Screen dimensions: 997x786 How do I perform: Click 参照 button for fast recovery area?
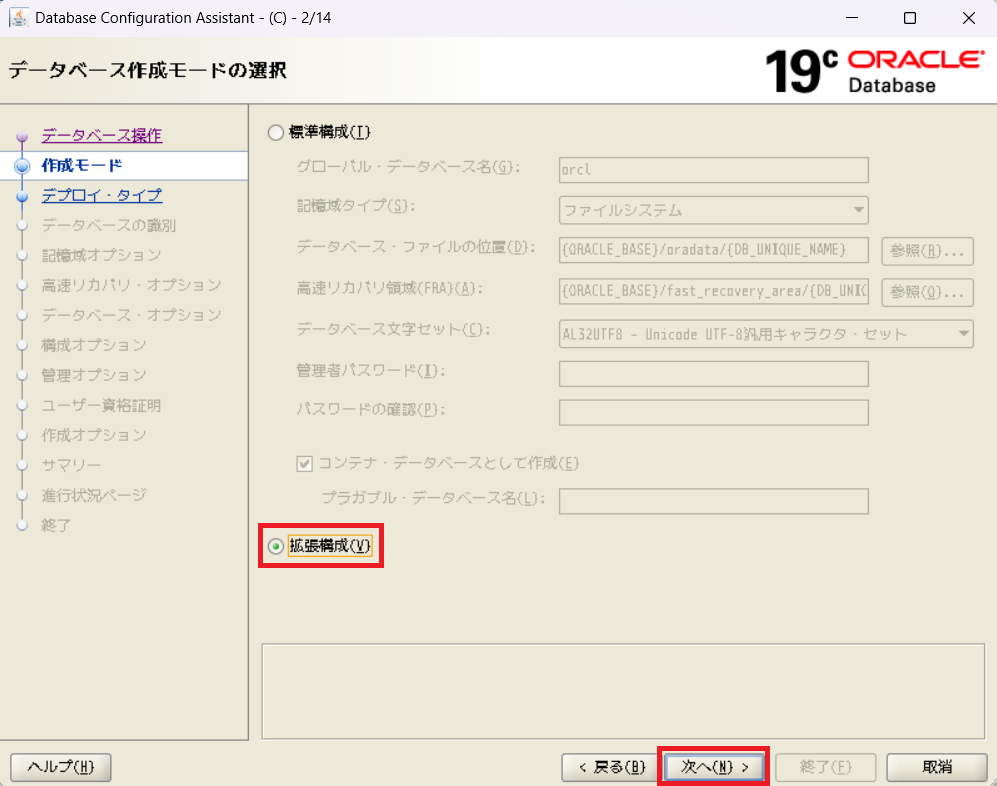pyautogui.click(x=926, y=291)
